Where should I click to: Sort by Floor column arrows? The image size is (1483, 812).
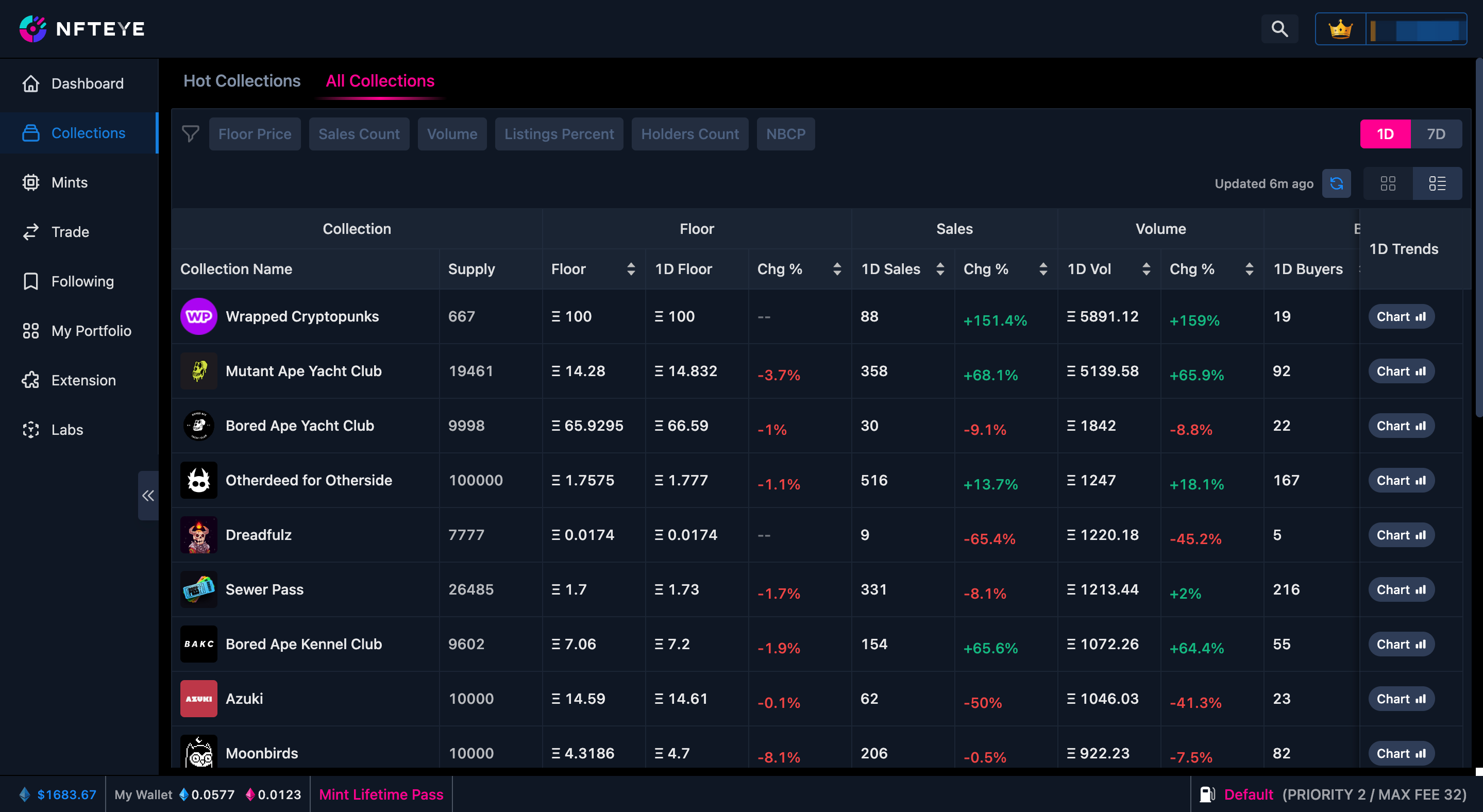[x=631, y=269]
